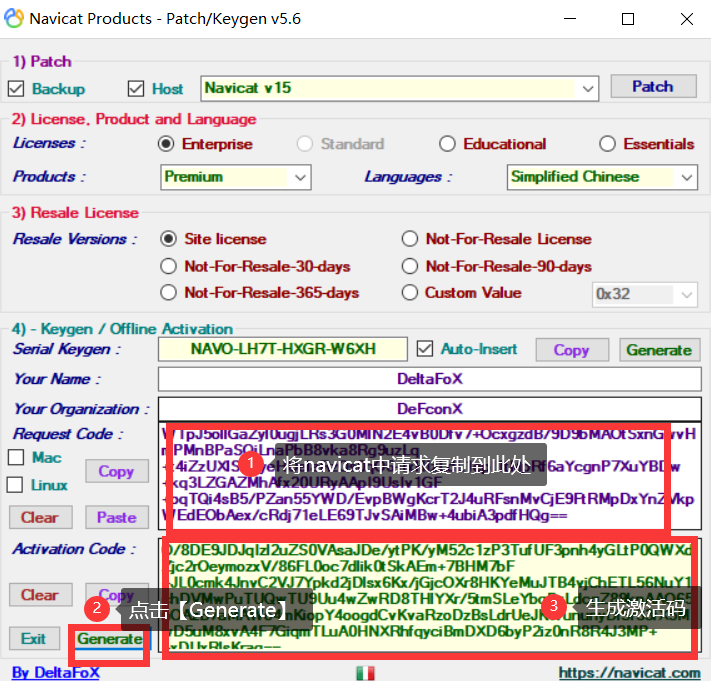Screen dimensions: 711x681
Task: Minimize the Patch/Keygen window
Action: (x=570, y=19)
